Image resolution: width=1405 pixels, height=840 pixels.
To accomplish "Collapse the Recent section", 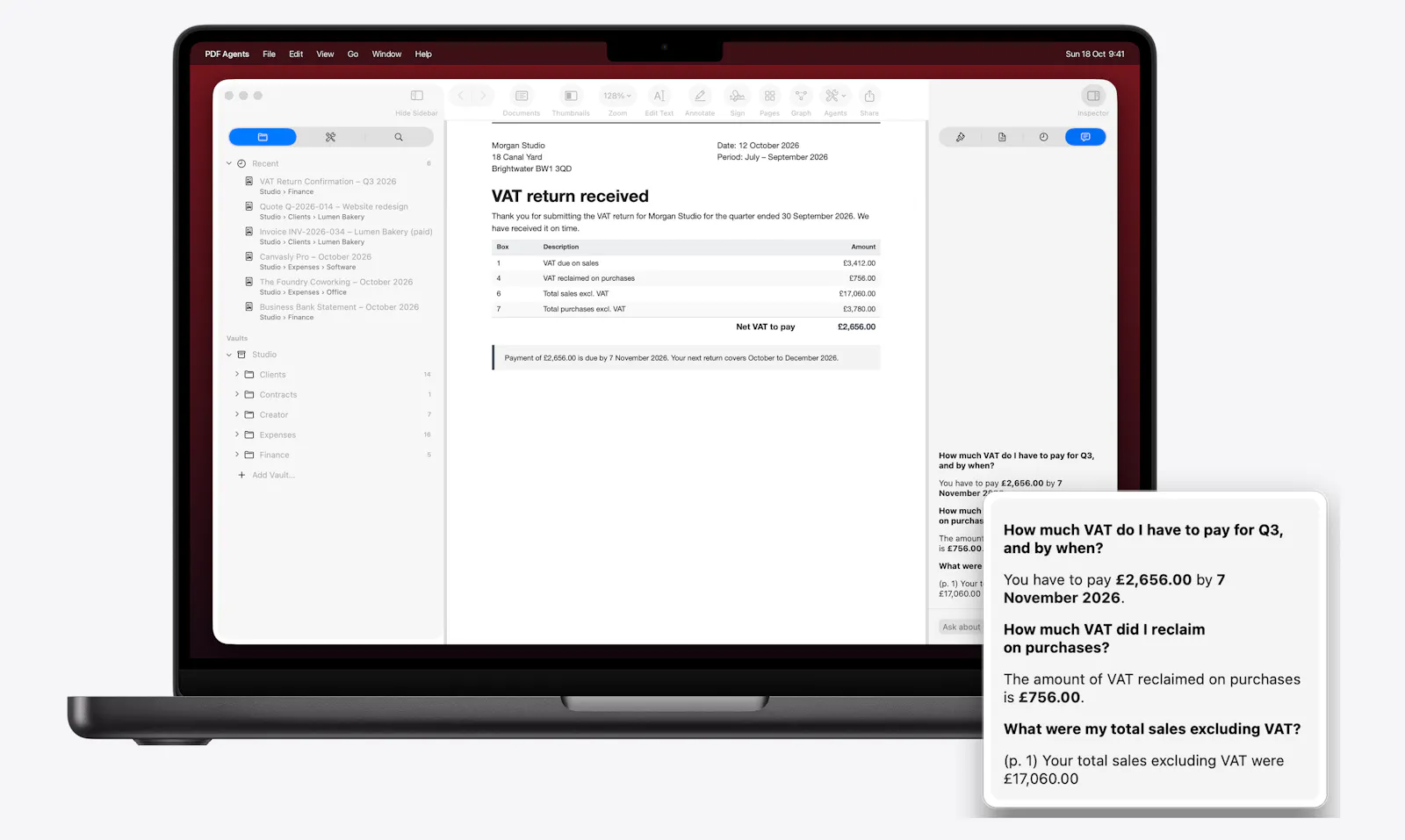I will click(229, 163).
